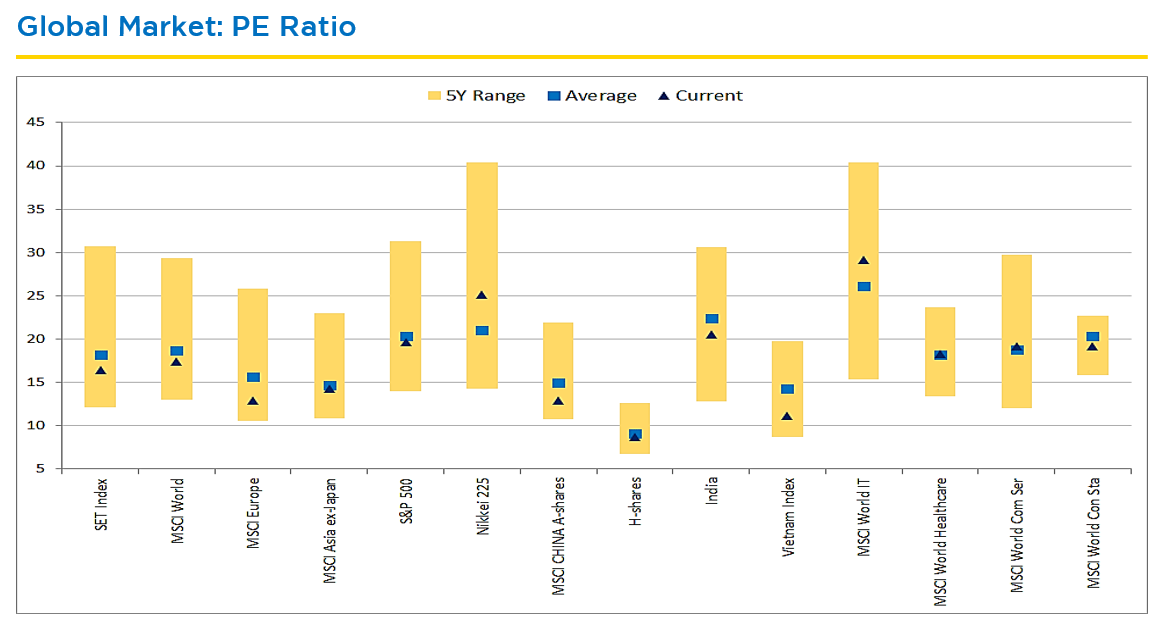
Task: Click the 45 value on the y-axis
Action: coord(36,122)
